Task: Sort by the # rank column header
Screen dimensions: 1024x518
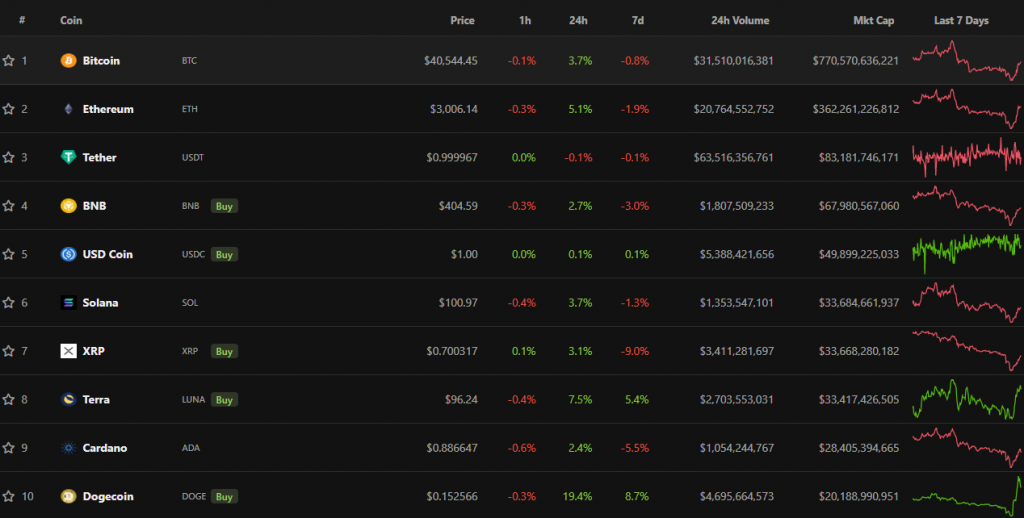Action: [x=22, y=20]
